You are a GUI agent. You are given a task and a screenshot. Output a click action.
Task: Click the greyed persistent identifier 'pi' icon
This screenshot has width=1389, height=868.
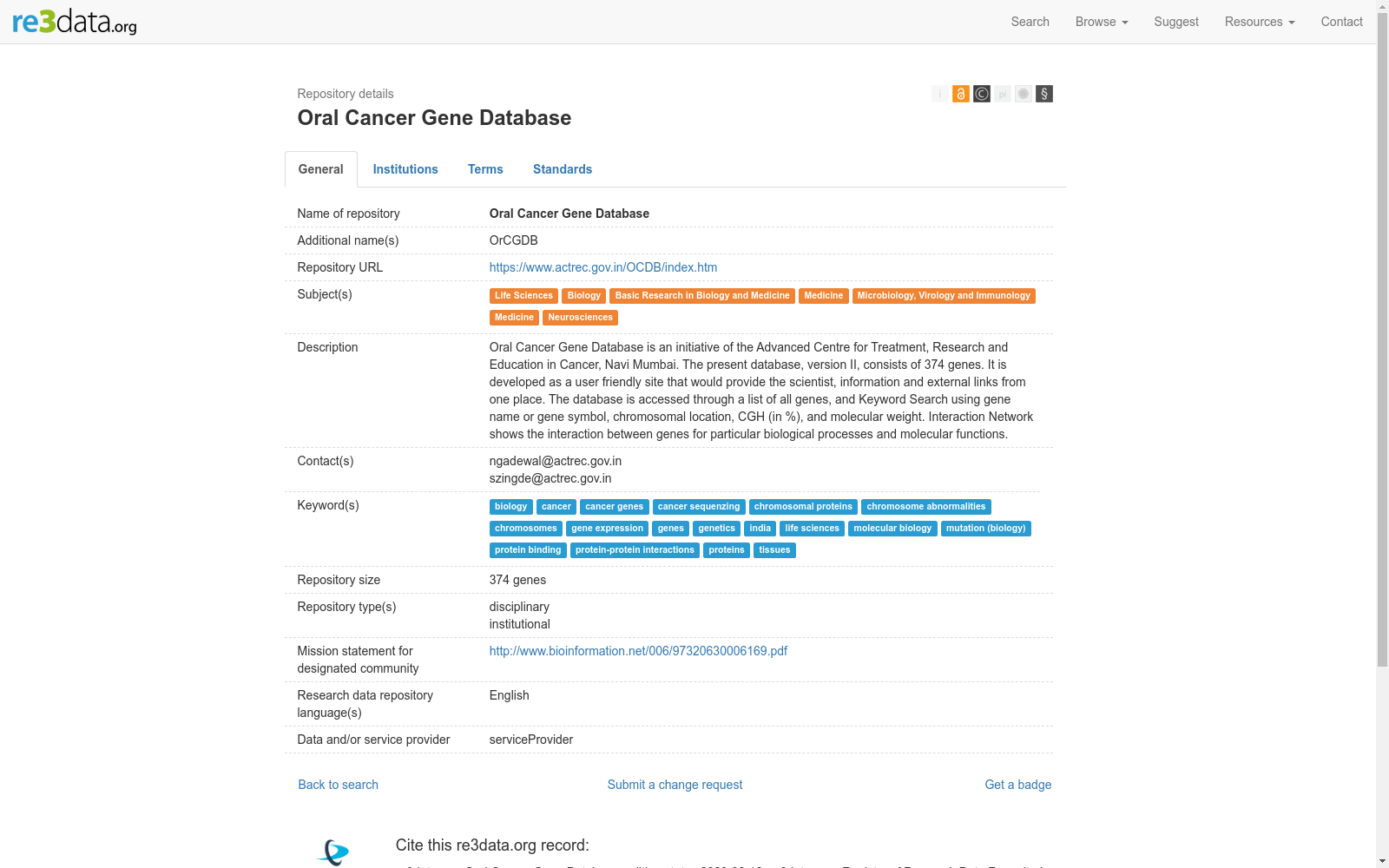[x=1003, y=94]
